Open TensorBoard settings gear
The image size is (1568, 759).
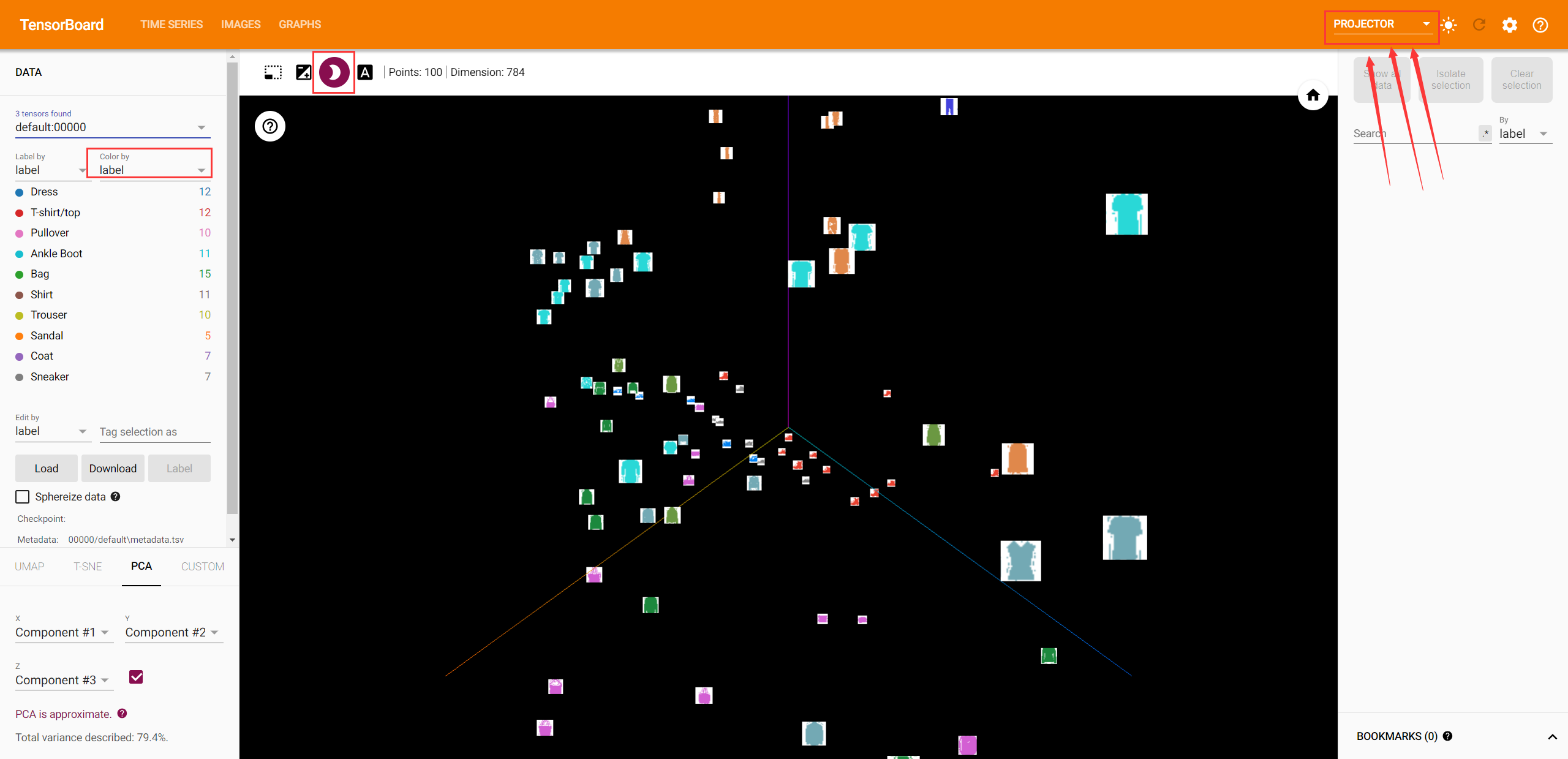click(1510, 25)
